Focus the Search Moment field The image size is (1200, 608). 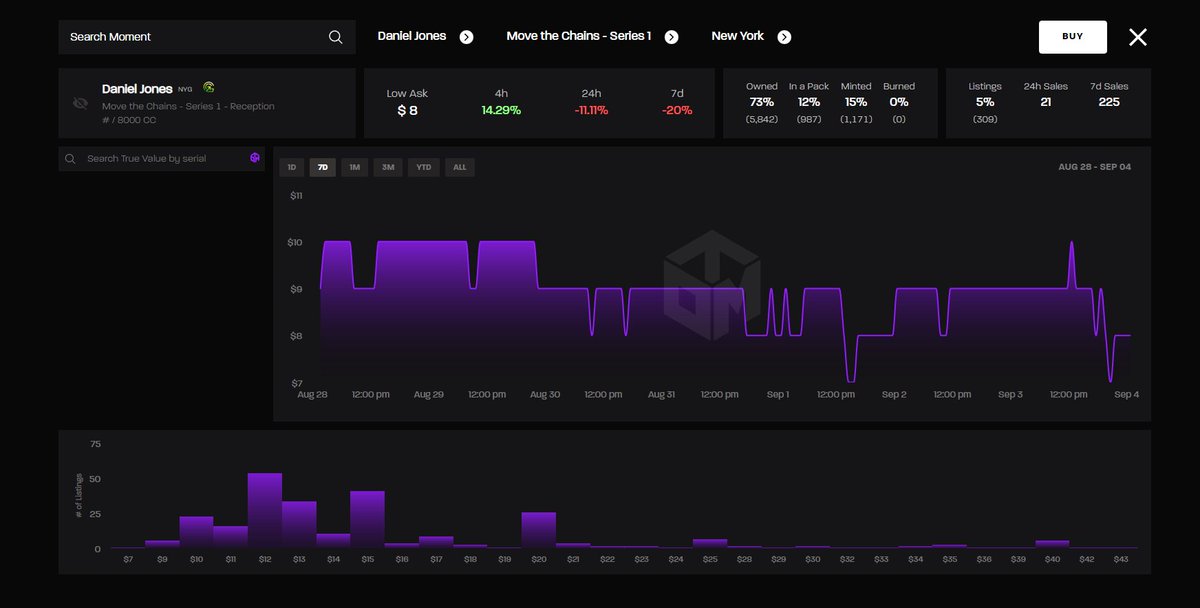tap(207, 37)
